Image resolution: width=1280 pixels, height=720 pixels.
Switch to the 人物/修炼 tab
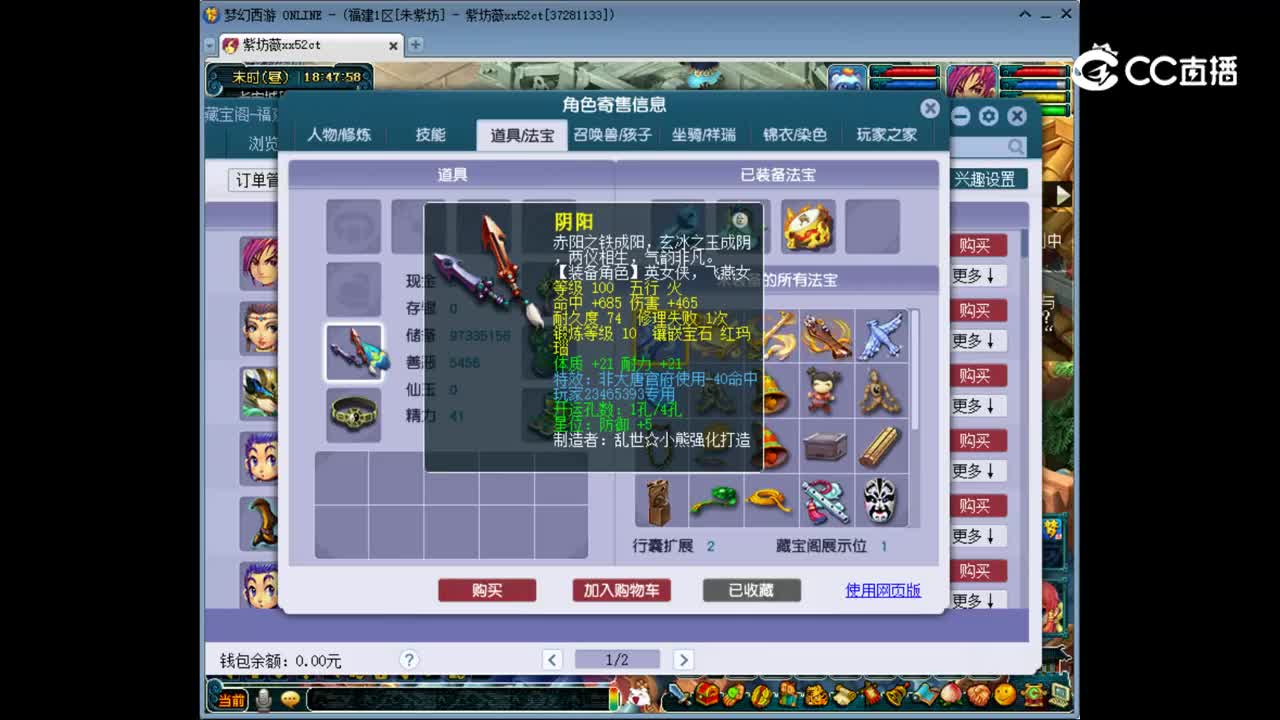click(x=339, y=134)
